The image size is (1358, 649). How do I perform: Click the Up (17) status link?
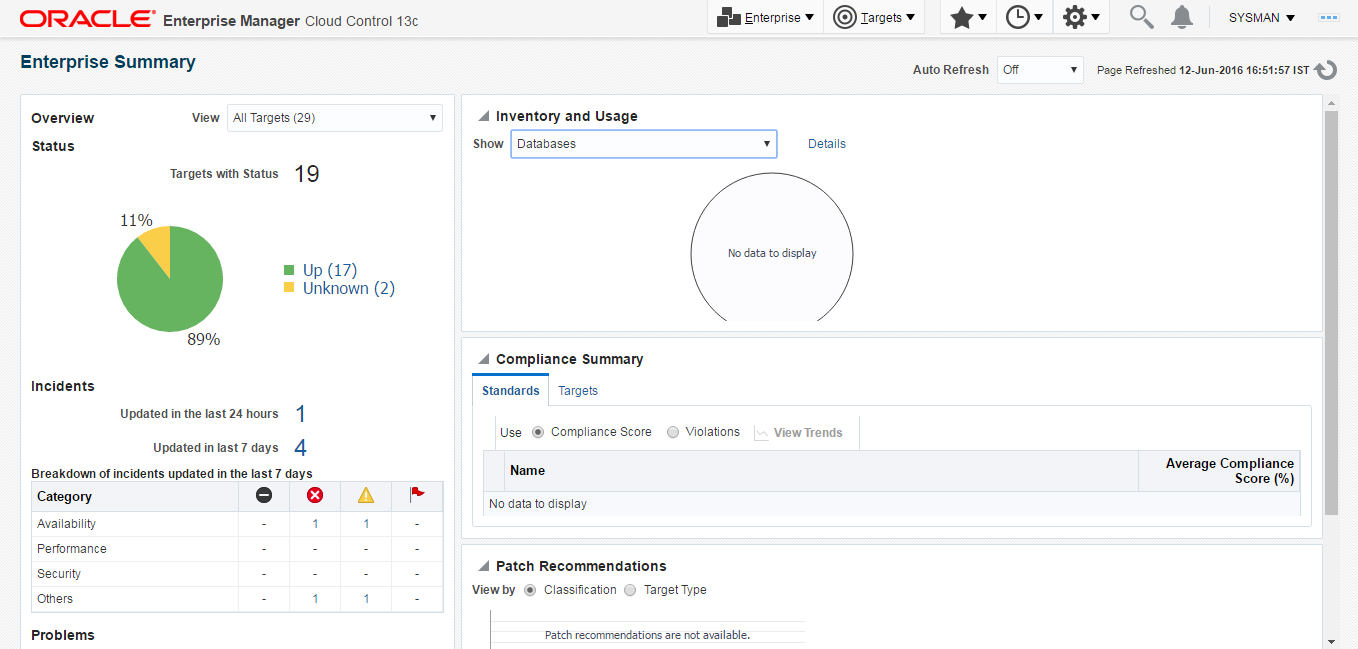[329, 270]
